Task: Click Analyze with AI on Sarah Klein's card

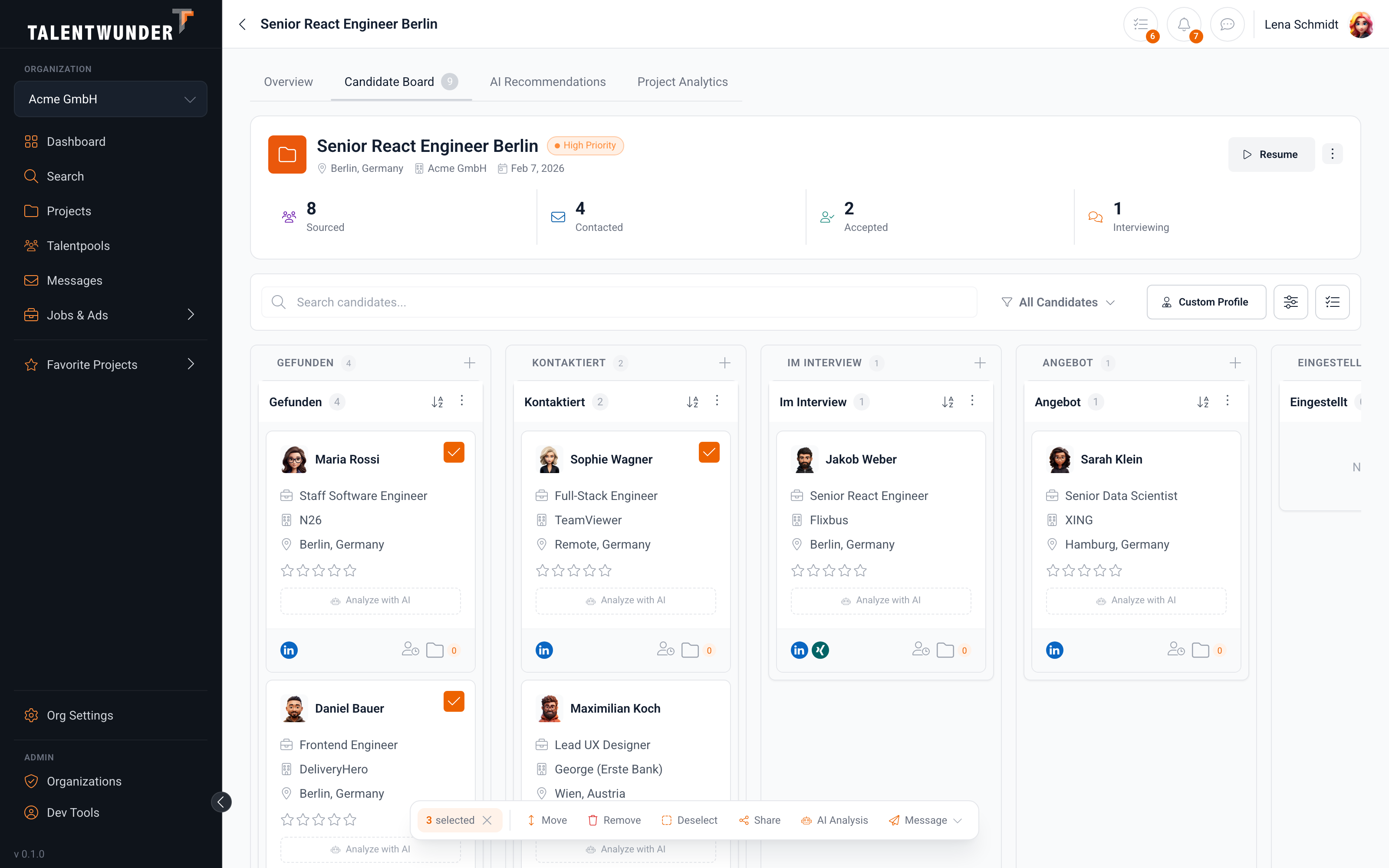Action: tap(1136, 601)
